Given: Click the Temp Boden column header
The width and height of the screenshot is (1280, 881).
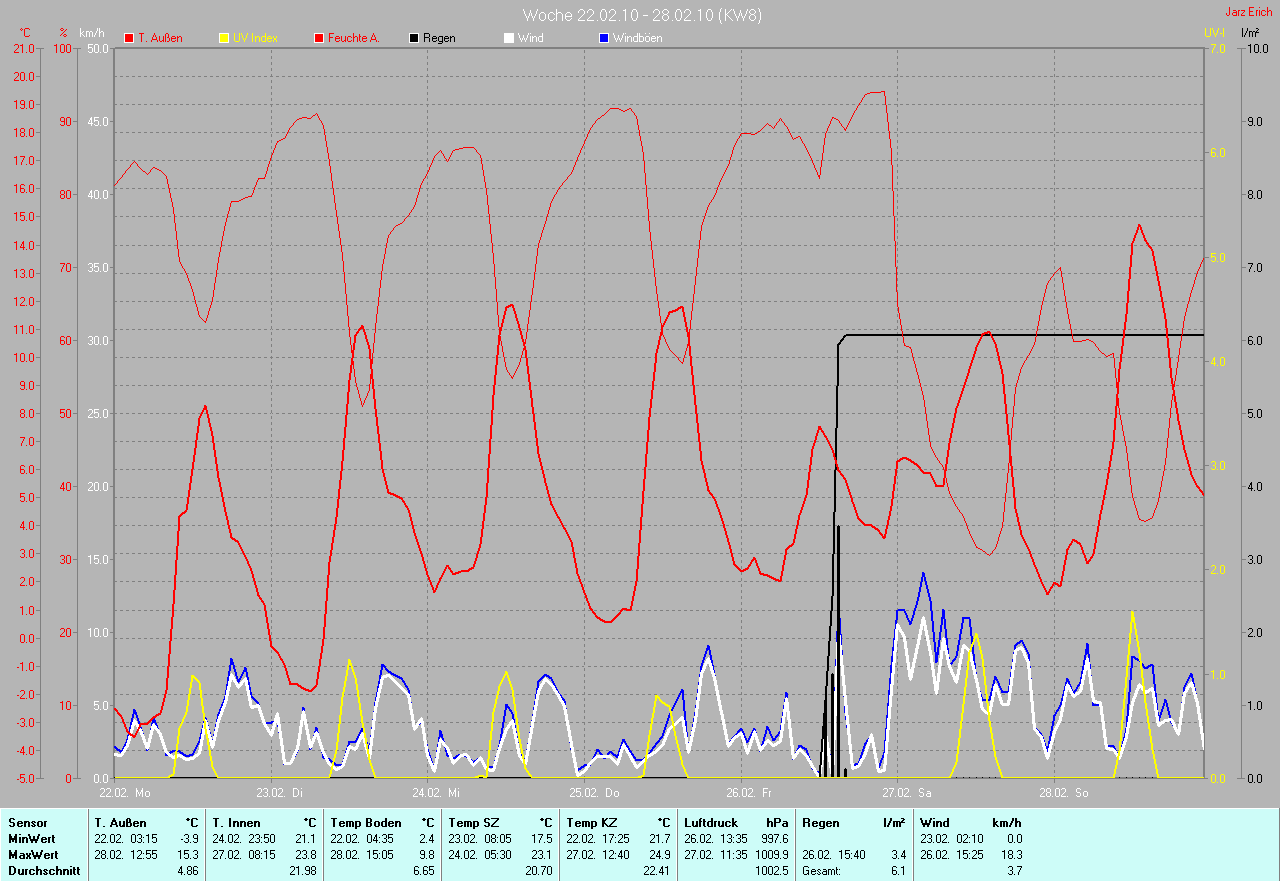Looking at the screenshot, I should [366, 823].
